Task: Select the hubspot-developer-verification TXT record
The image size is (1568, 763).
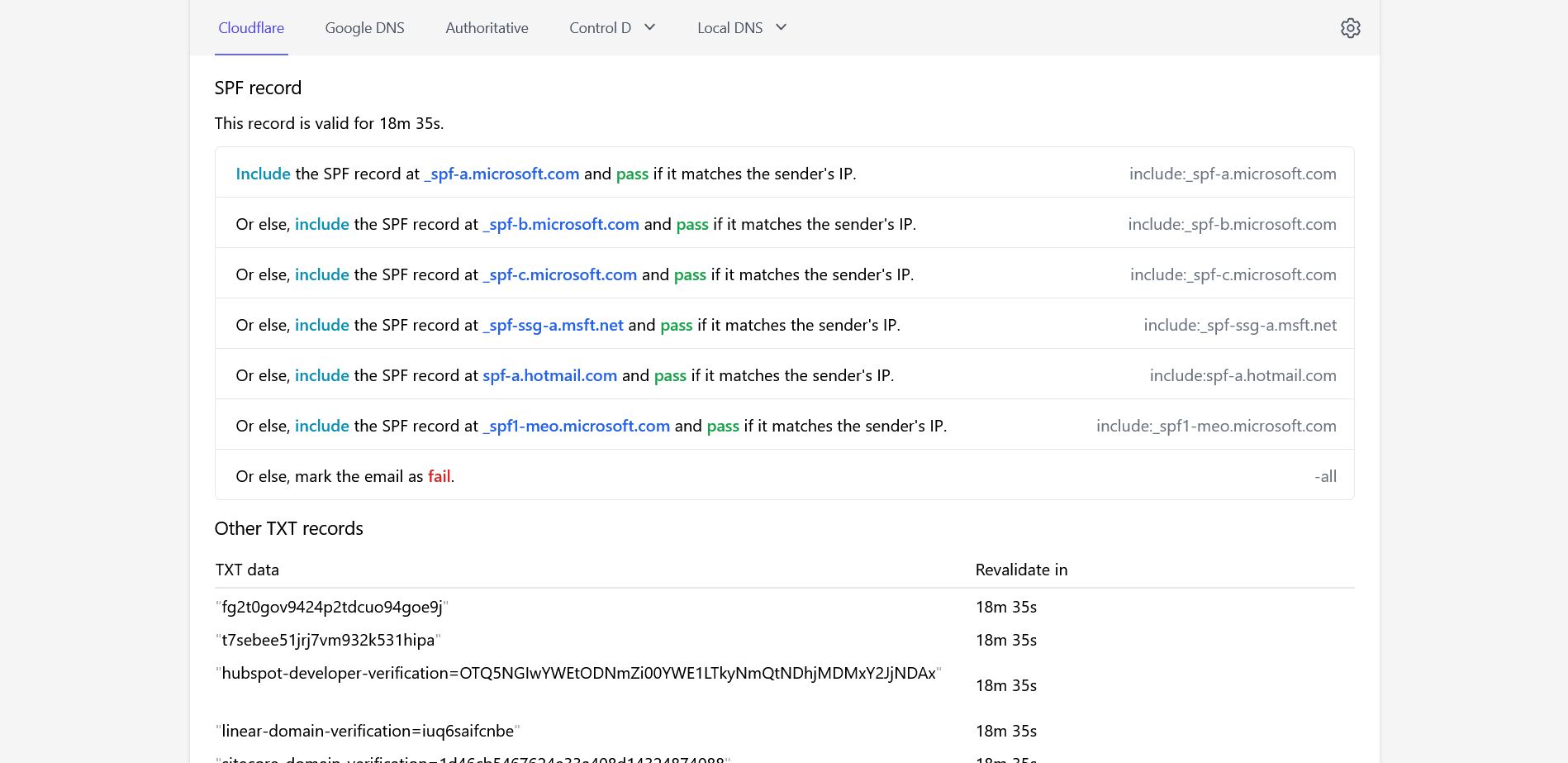Action: (x=578, y=673)
